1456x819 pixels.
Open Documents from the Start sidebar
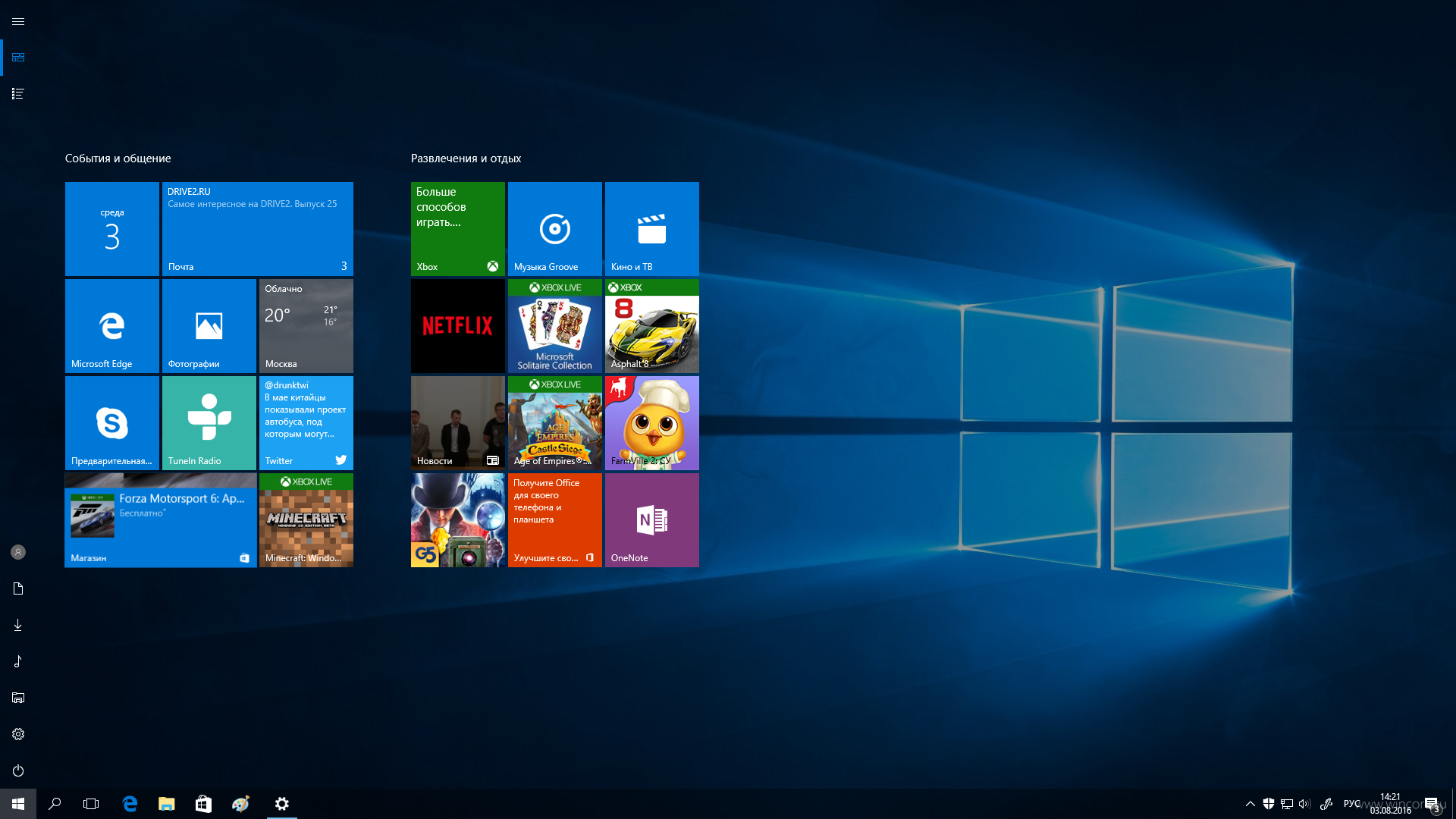(18, 588)
